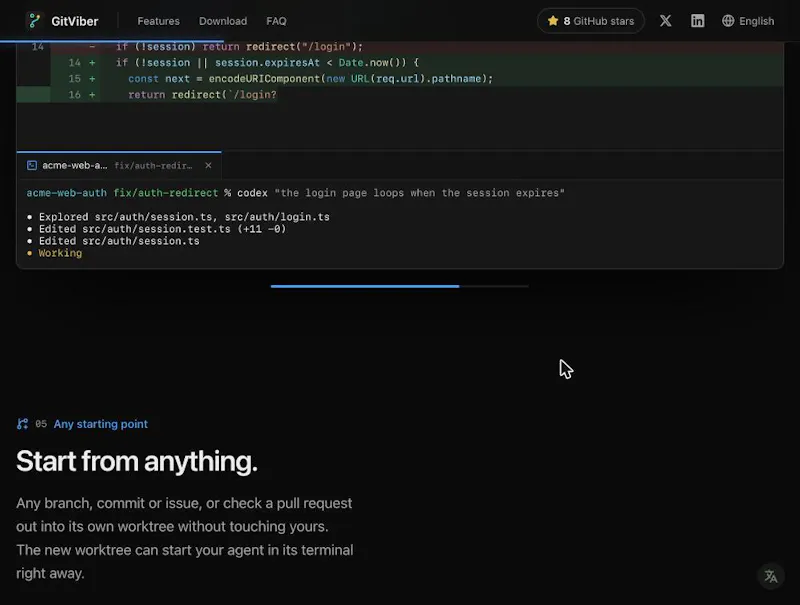This screenshot has width=800, height=605.
Task: Click the paragraph starting 'Any branch, commit'
Action: pyautogui.click(x=185, y=538)
